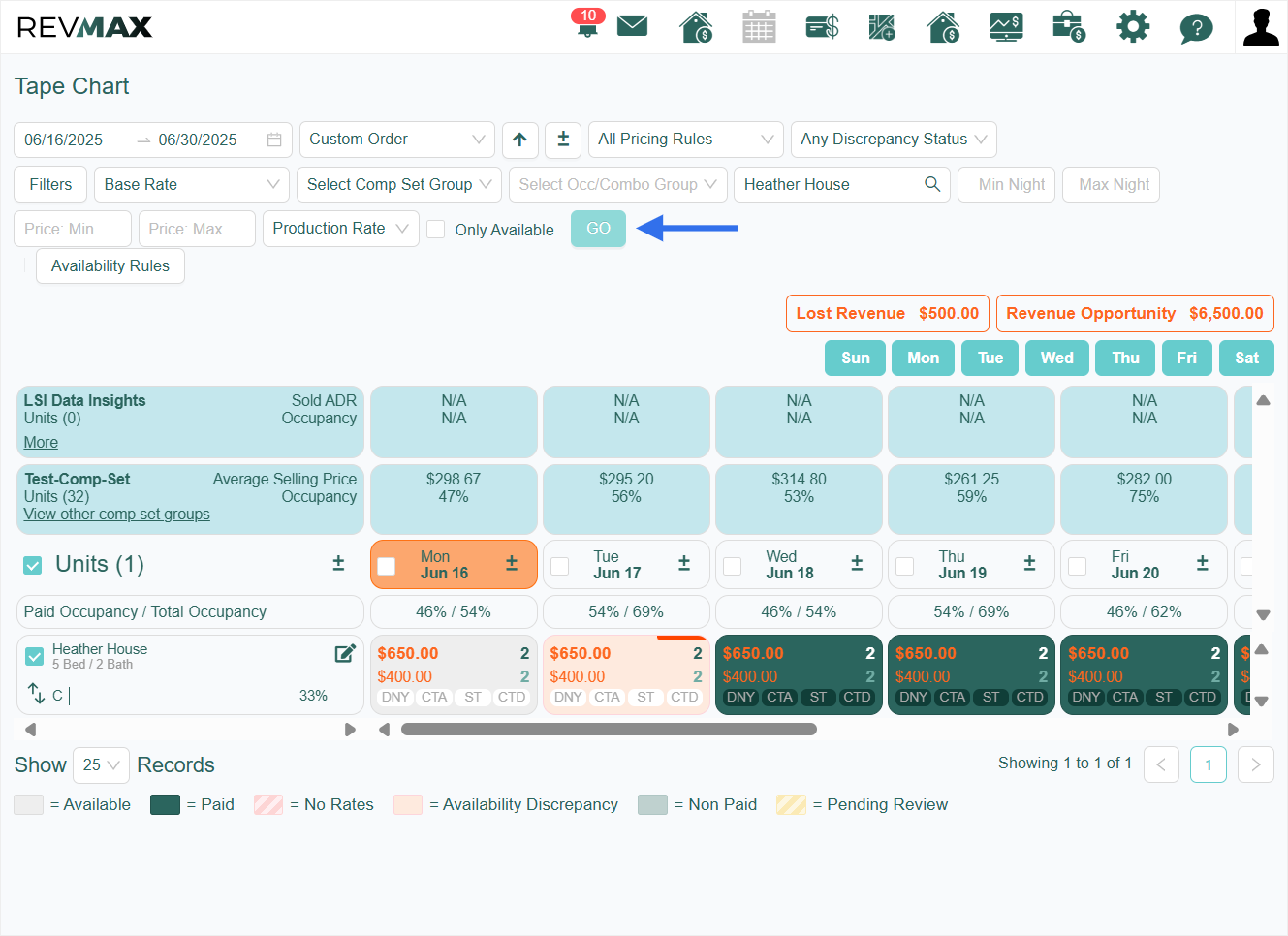Viewport: 1288px width, 936px height.
Task: Click the GO button
Action: pos(598,229)
